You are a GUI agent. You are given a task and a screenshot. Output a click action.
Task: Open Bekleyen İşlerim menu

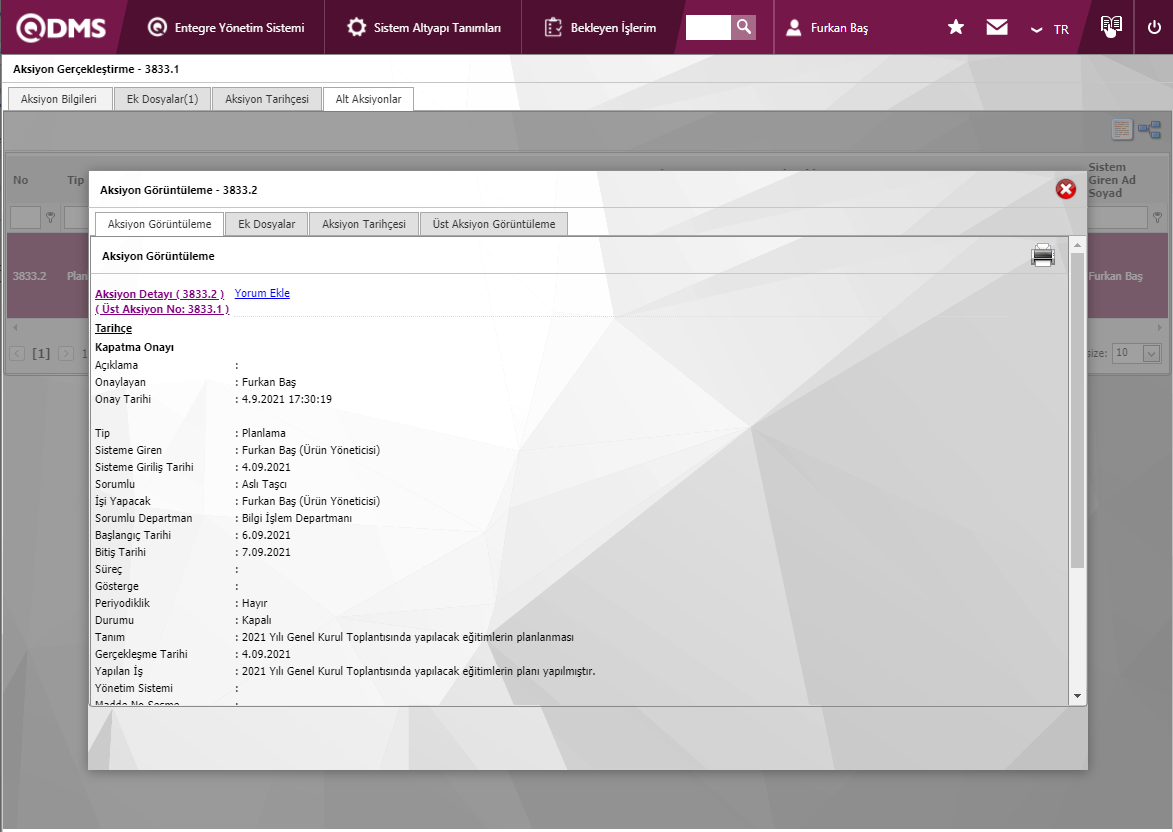click(x=600, y=28)
